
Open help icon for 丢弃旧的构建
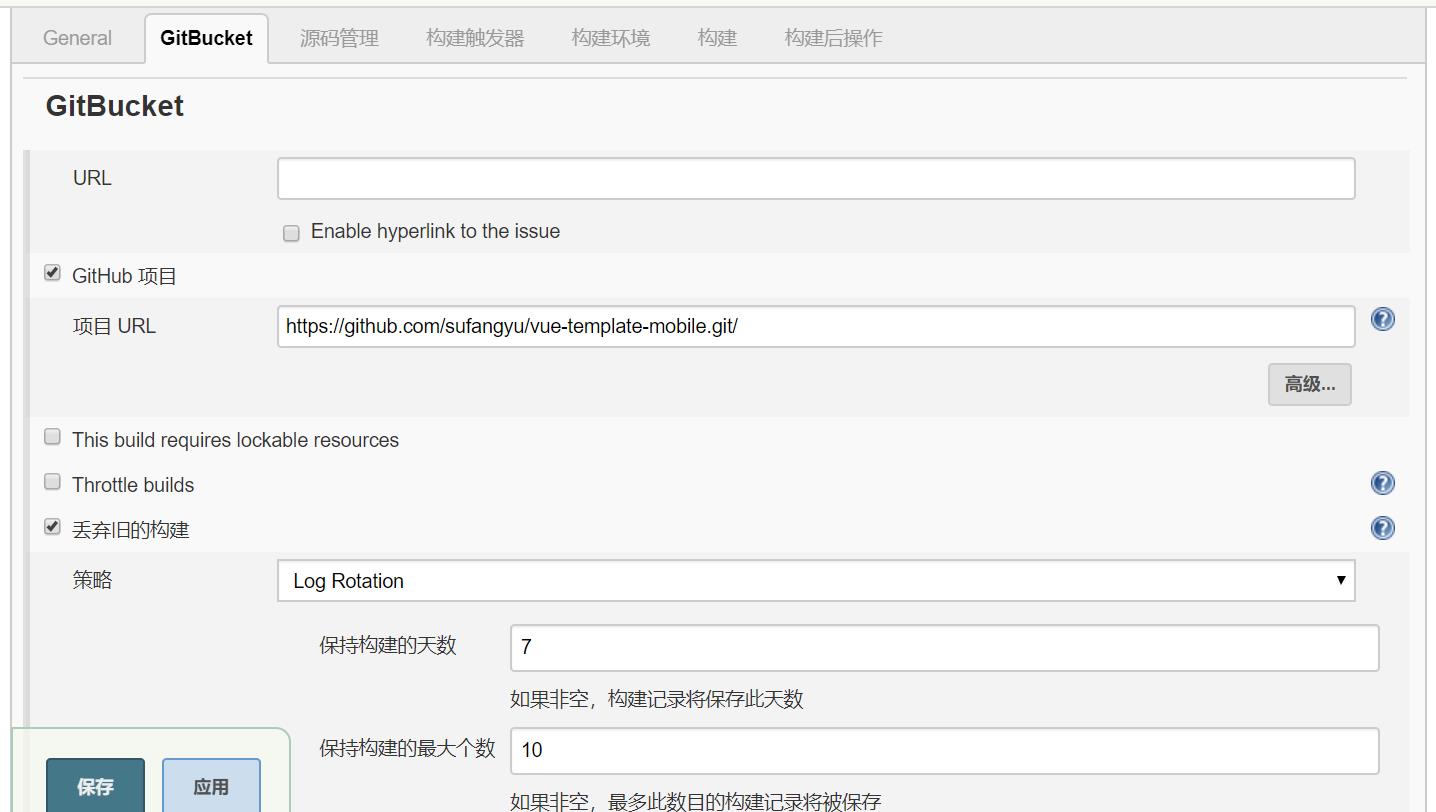click(1382, 528)
